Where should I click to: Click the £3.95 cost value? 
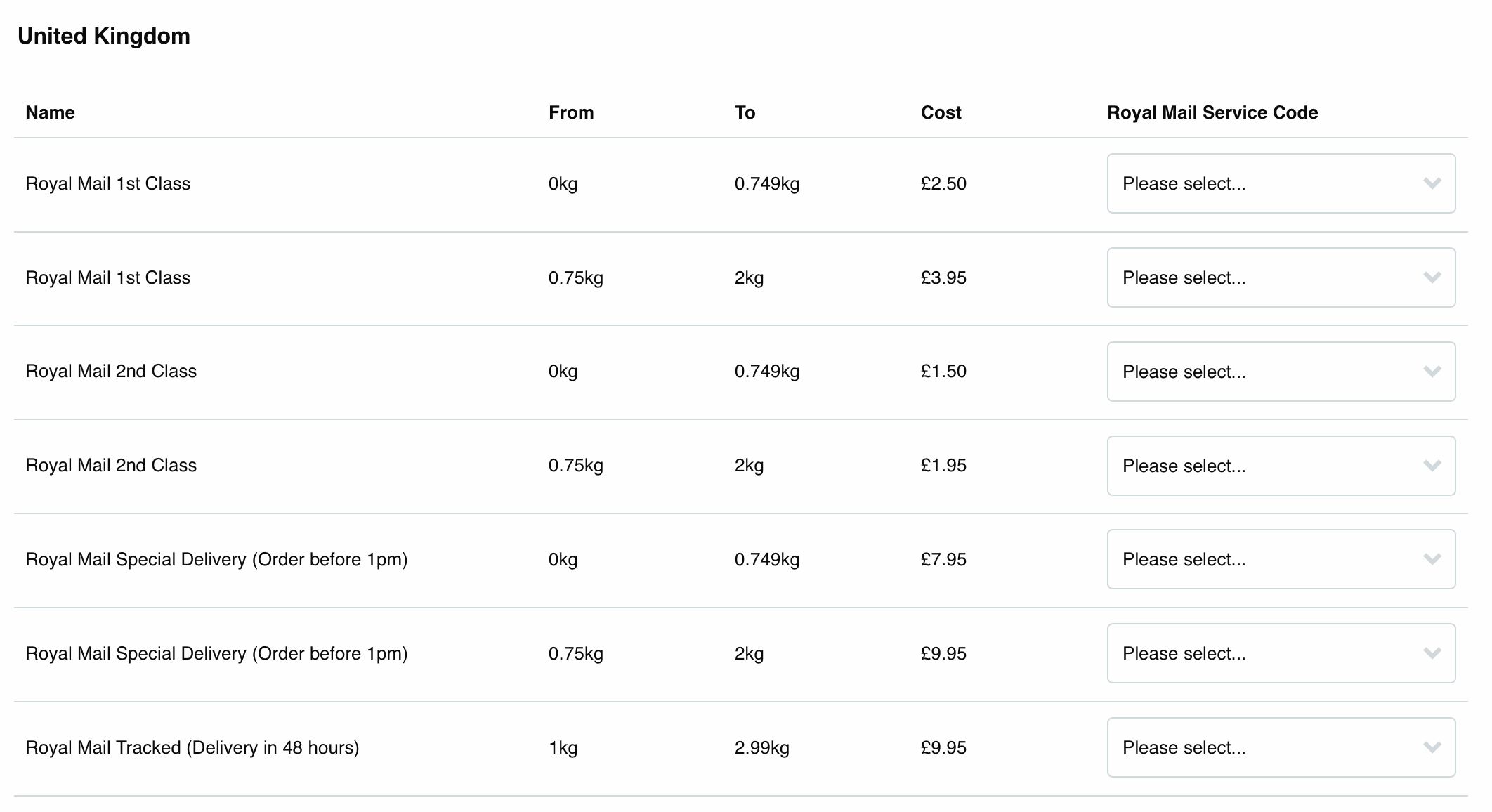943,277
